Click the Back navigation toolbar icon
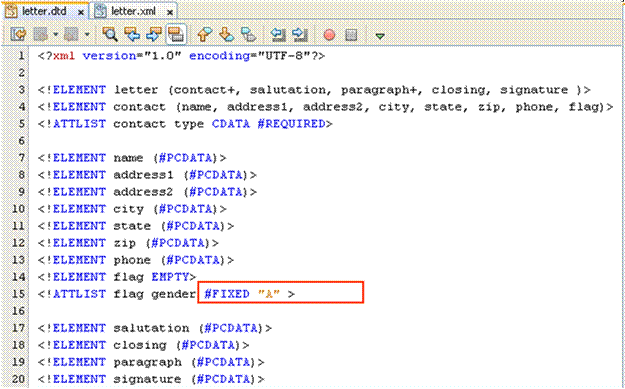Viewport: 625px width, 389px height. click(x=41, y=35)
